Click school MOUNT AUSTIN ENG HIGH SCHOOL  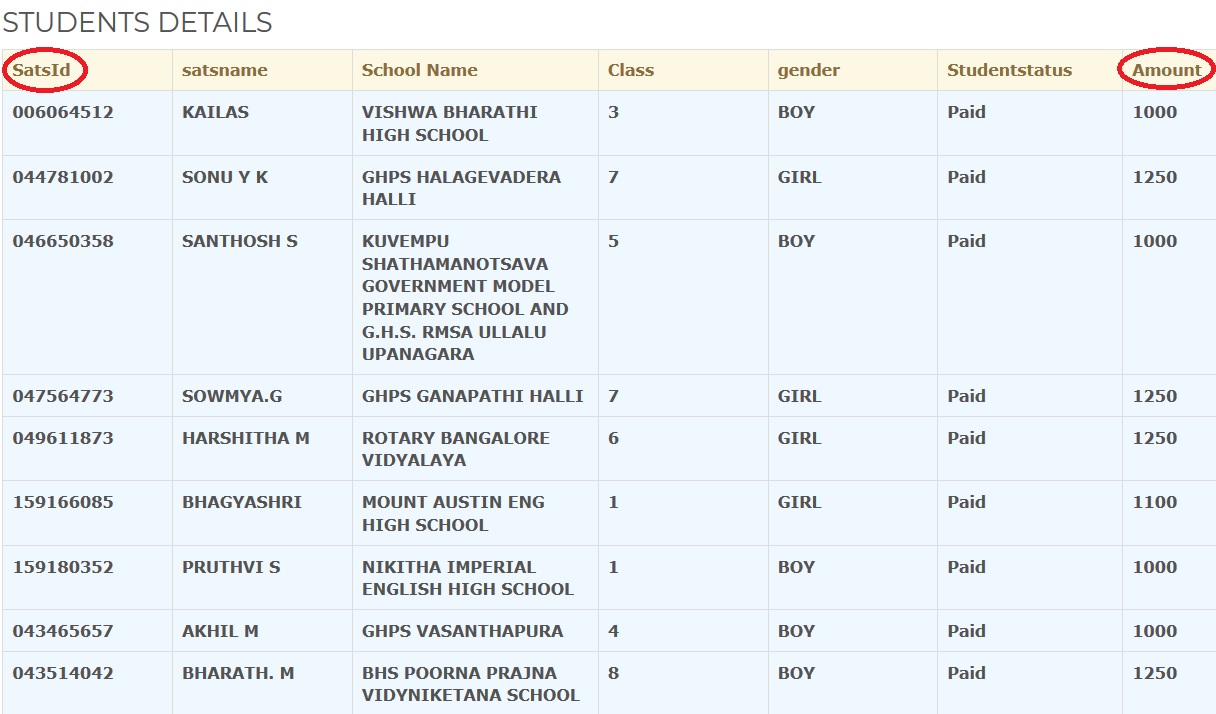tap(453, 513)
